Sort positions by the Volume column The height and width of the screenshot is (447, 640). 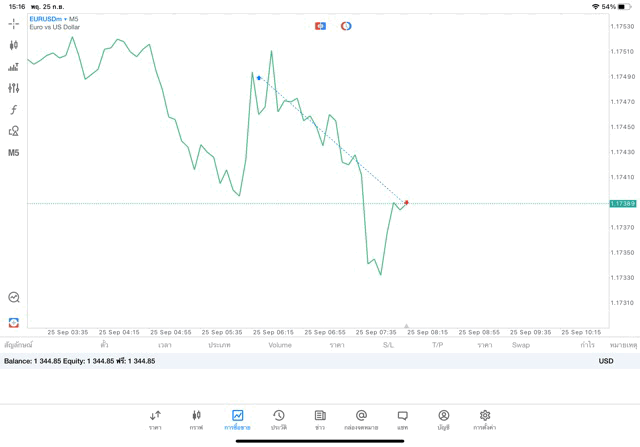[x=280, y=345]
